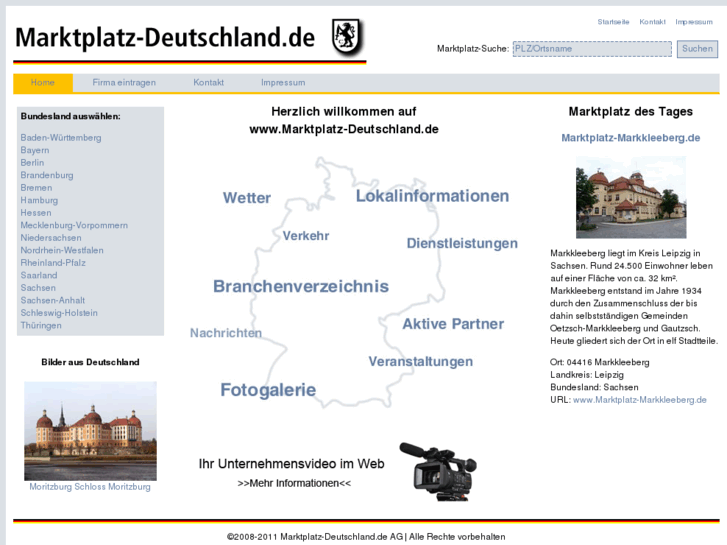This screenshot has width=727, height=545.
Task: Click the Startseite link at top right
Action: 613,22
